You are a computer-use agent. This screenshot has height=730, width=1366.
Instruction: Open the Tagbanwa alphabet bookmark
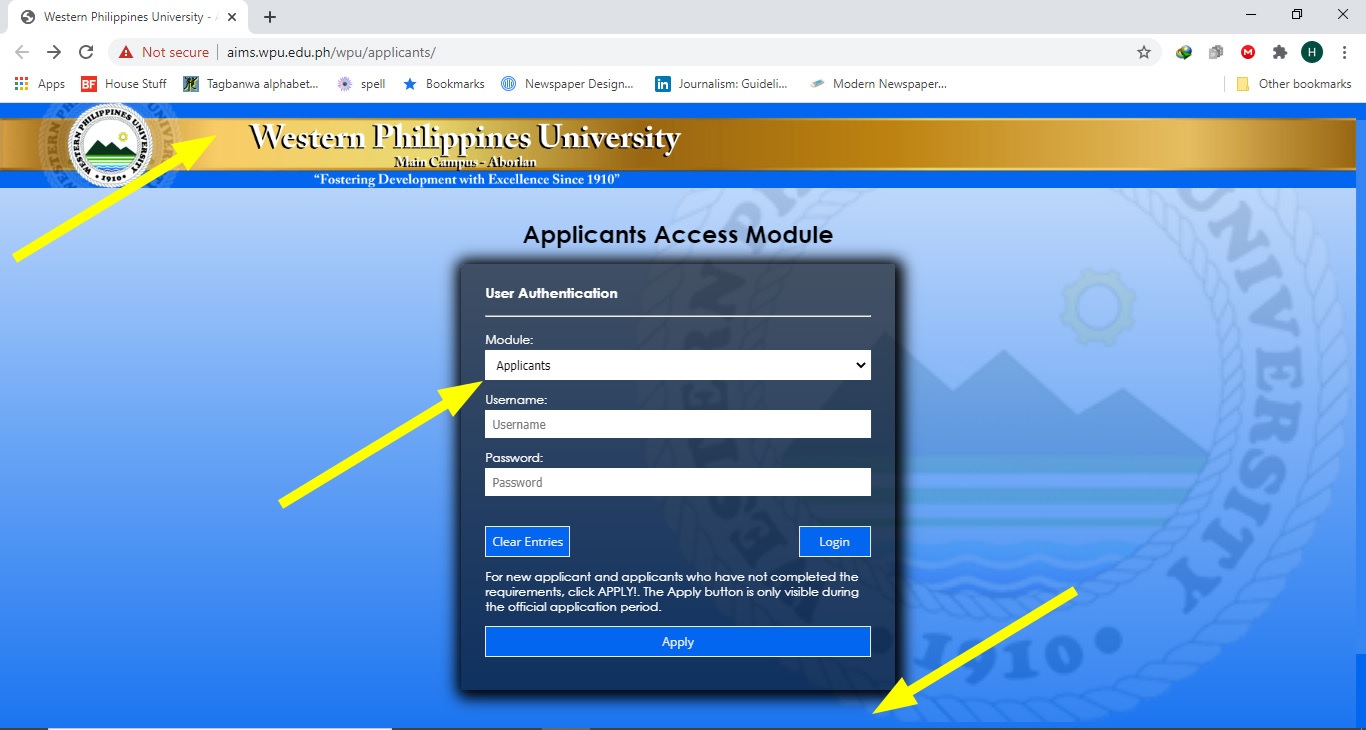(251, 84)
